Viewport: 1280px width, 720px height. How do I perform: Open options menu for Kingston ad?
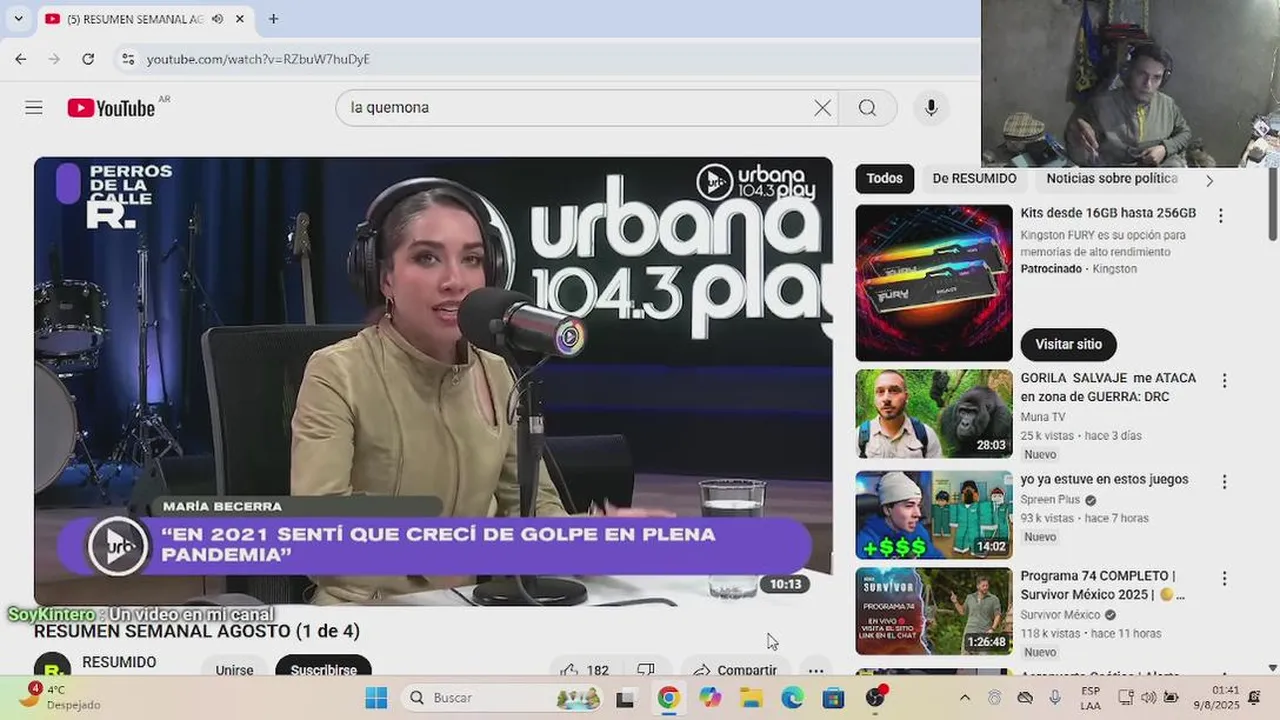pos(1220,215)
